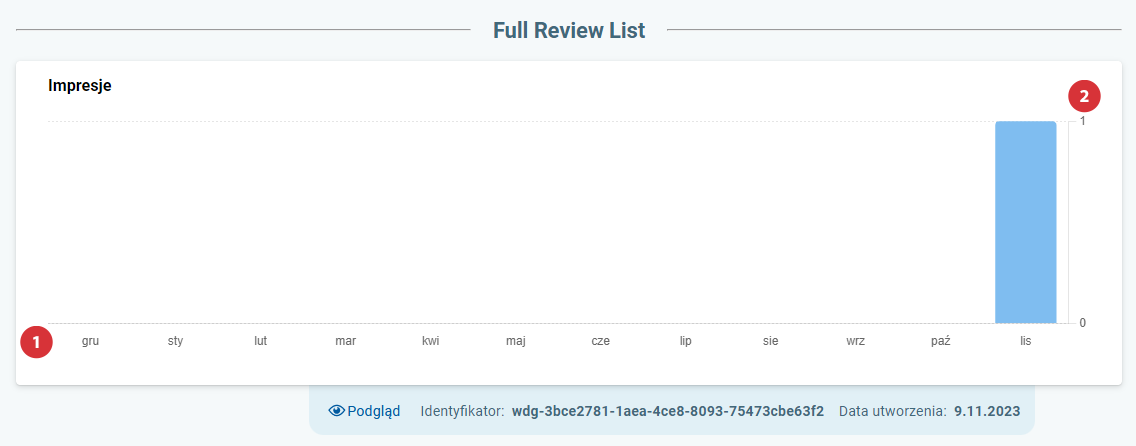Click the blue lis bar in chart
Viewport: 1136px width, 446px height.
pyautogui.click(x=1025, y=222)
